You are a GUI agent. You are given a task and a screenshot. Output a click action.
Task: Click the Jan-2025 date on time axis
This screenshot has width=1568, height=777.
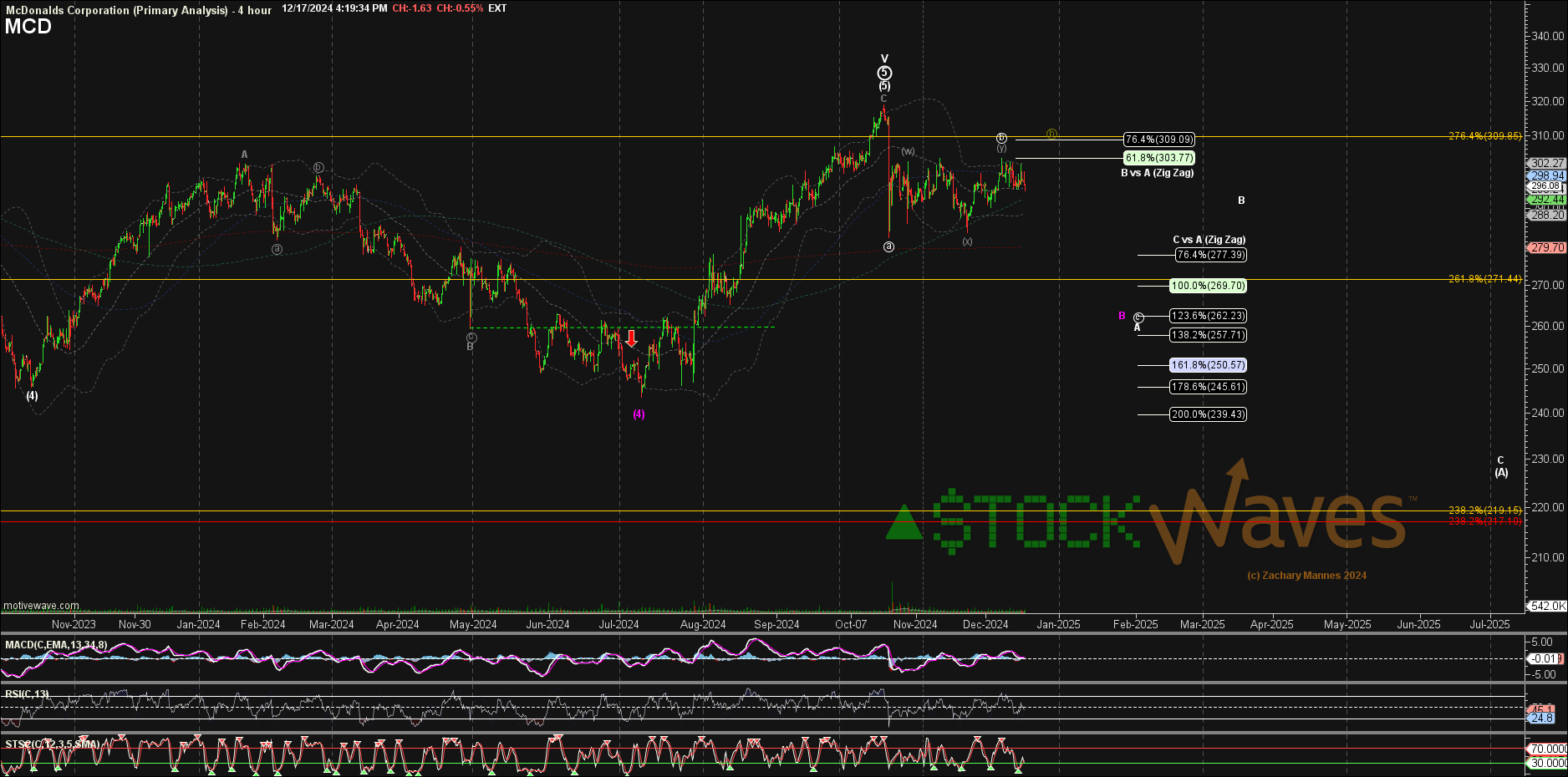(1058, 624)
